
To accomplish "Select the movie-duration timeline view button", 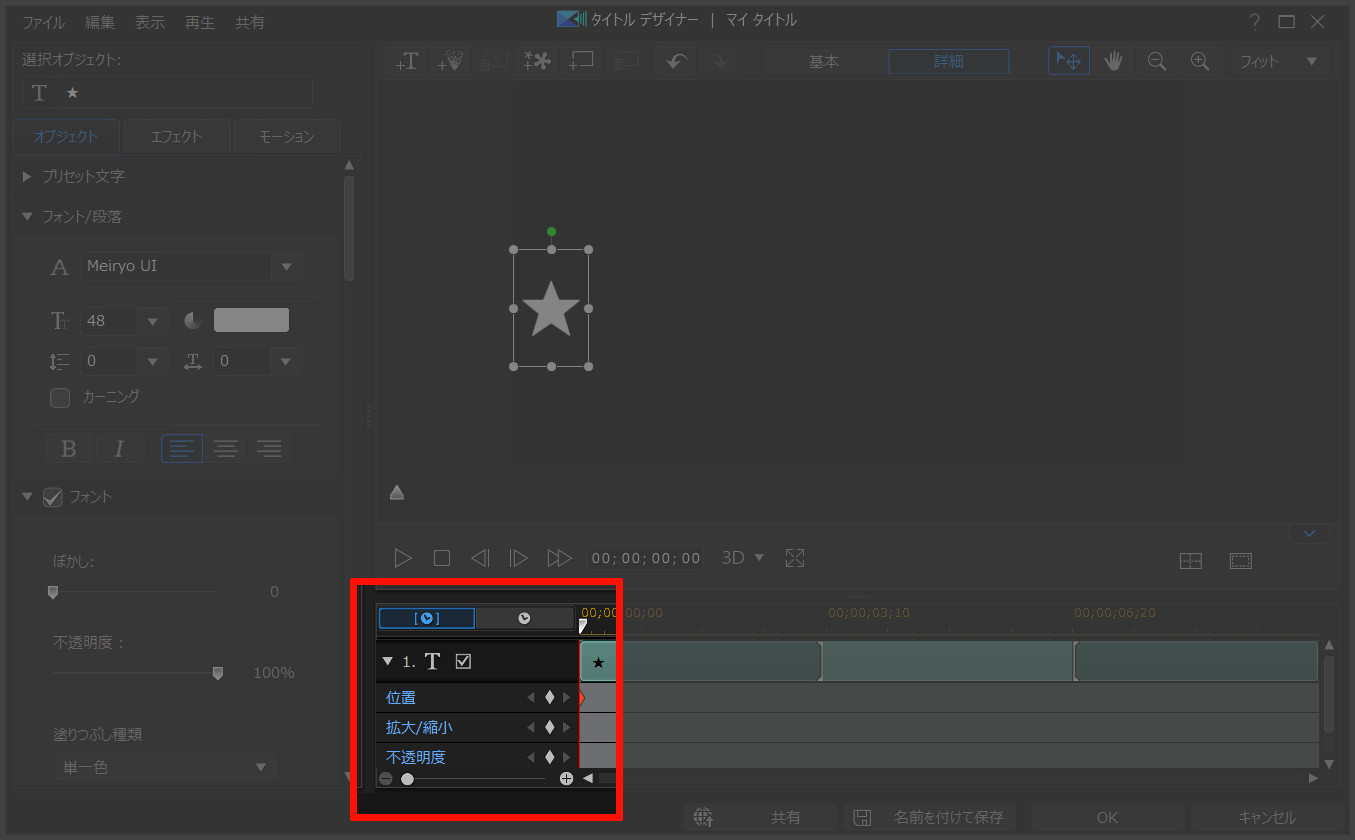I will click(x=525, y=618).
